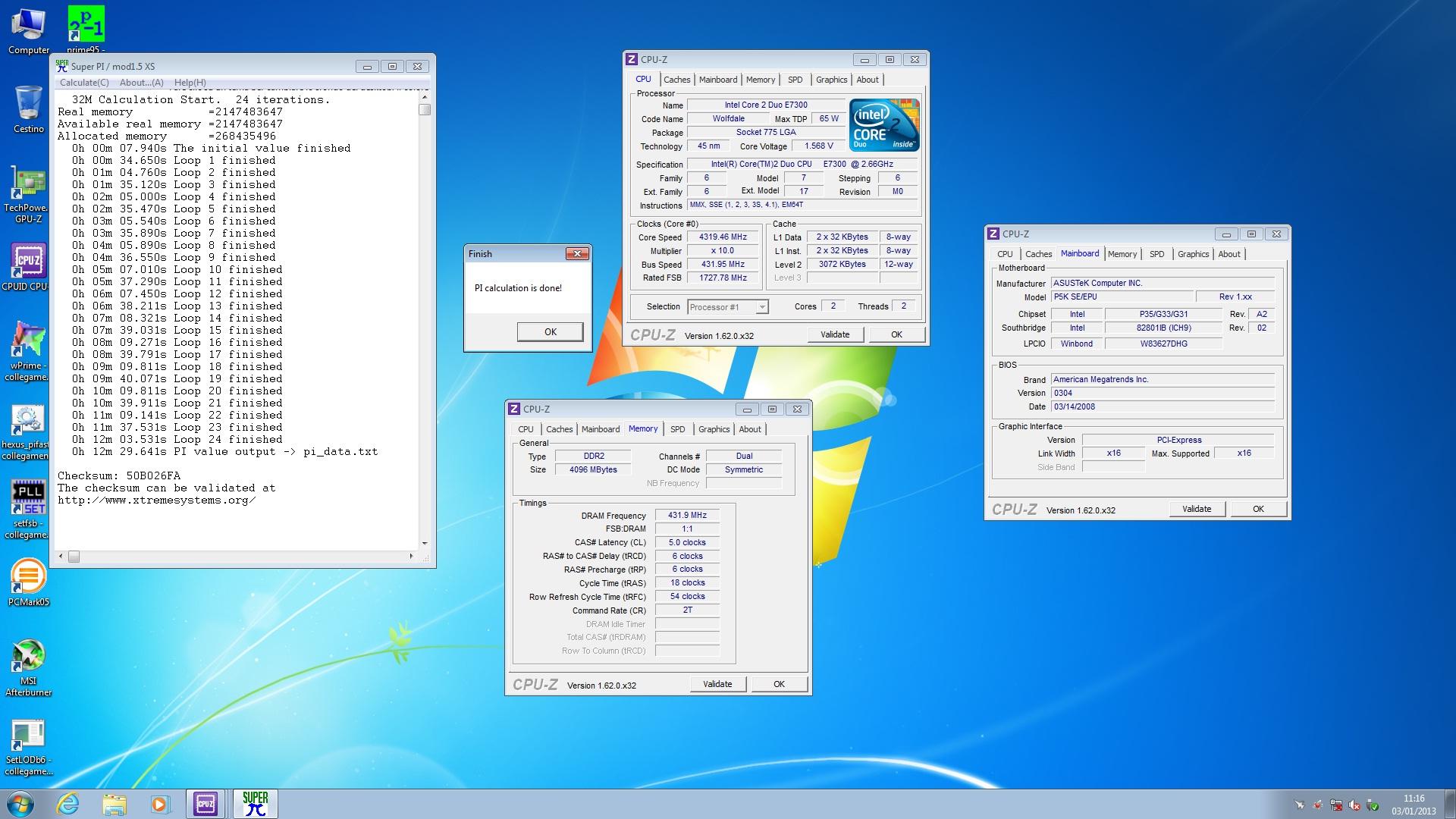Open the Cestino recycle bin icon

pos(29,108)
